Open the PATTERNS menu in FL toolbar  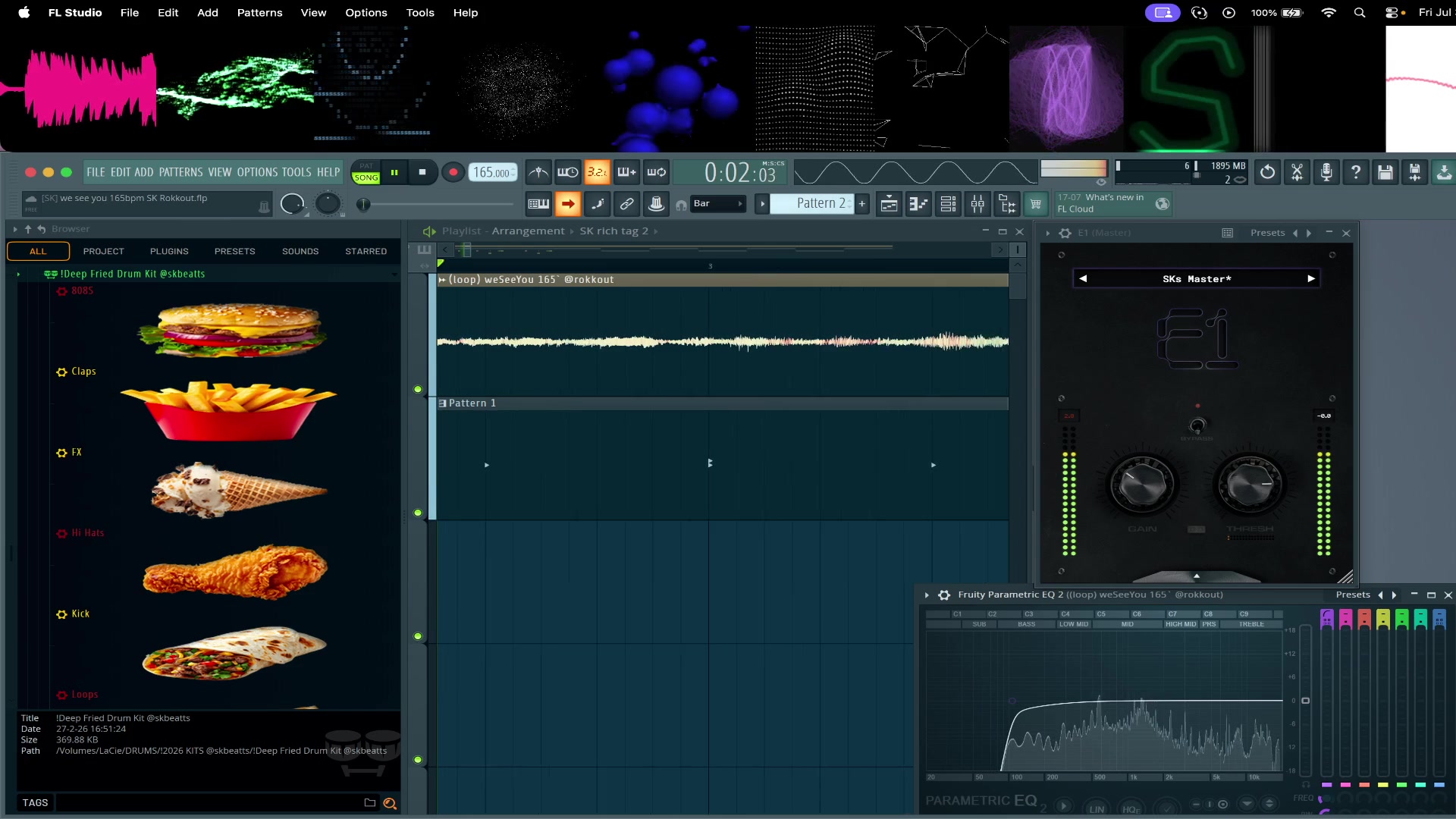click(180, 172)
